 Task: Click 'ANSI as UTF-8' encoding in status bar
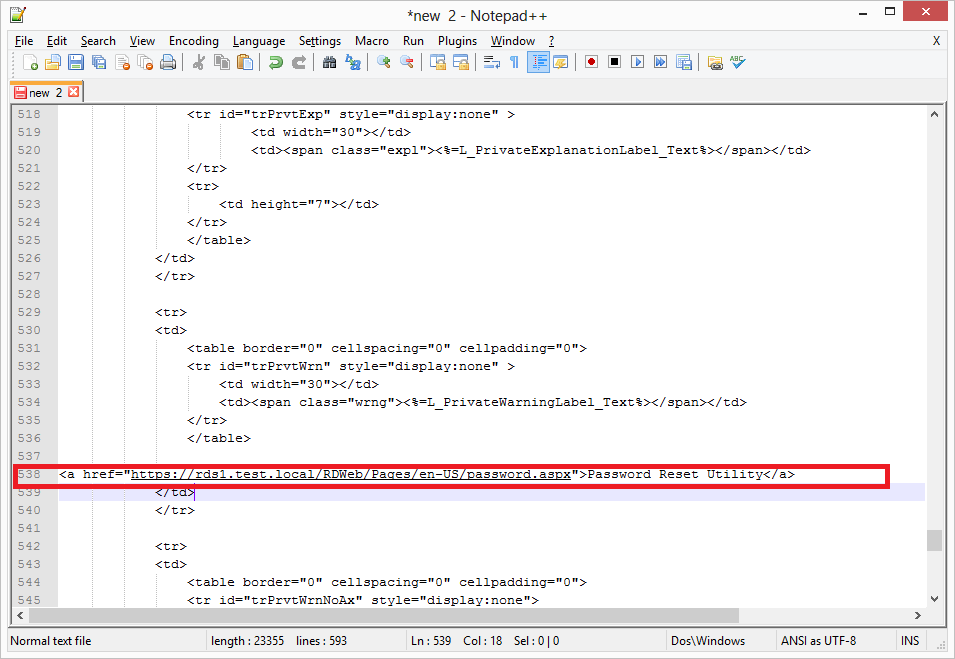(x=818, y=641)
